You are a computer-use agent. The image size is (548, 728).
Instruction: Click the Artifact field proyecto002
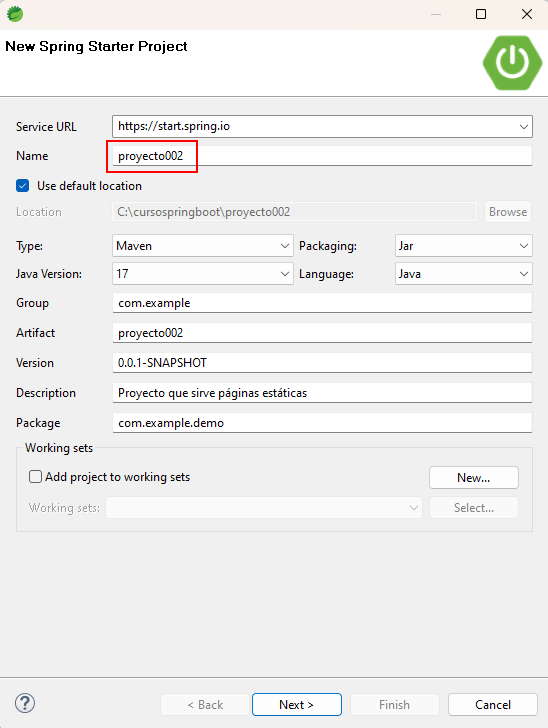click(322, 332)
